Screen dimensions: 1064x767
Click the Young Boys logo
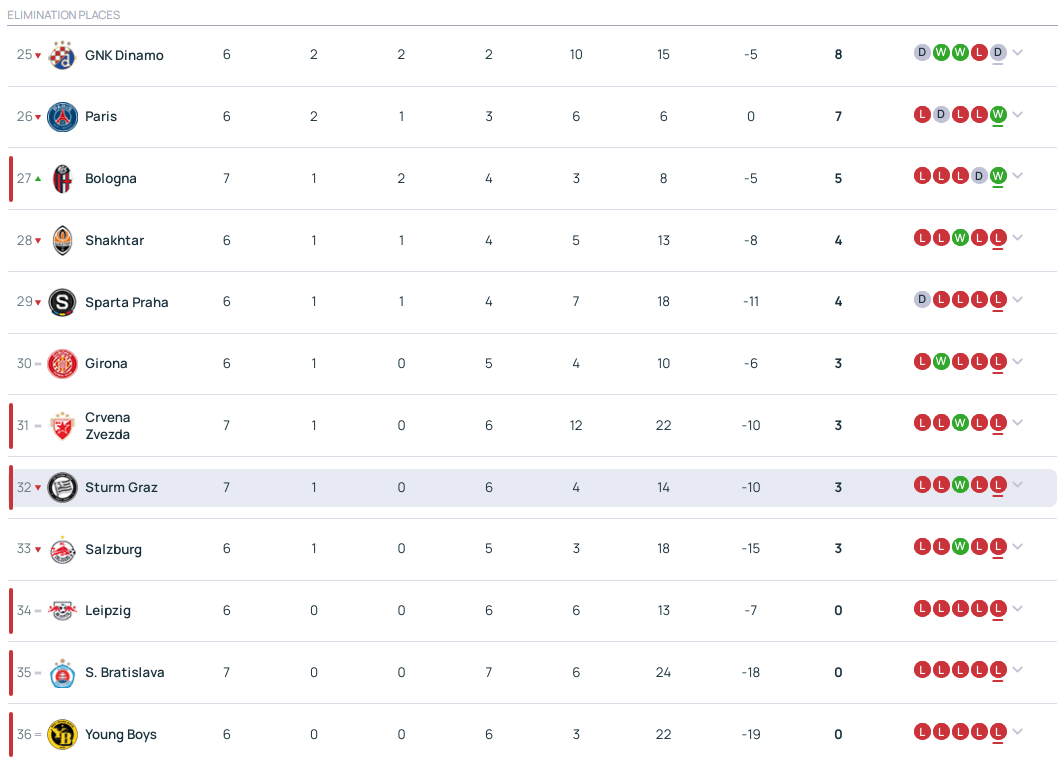62,735
